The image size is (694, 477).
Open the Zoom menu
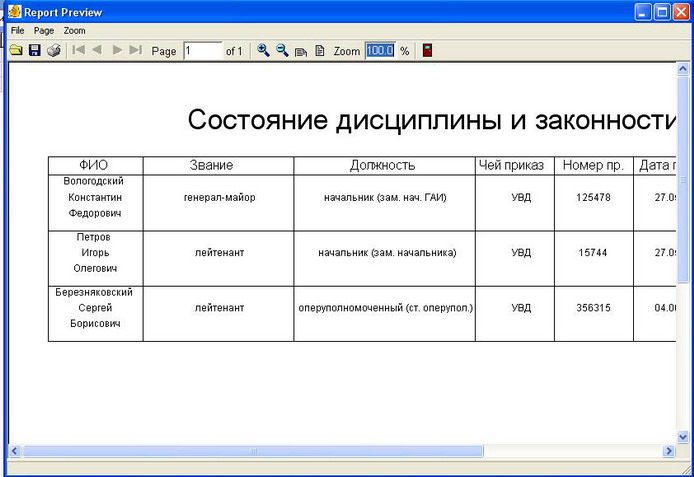74,31
